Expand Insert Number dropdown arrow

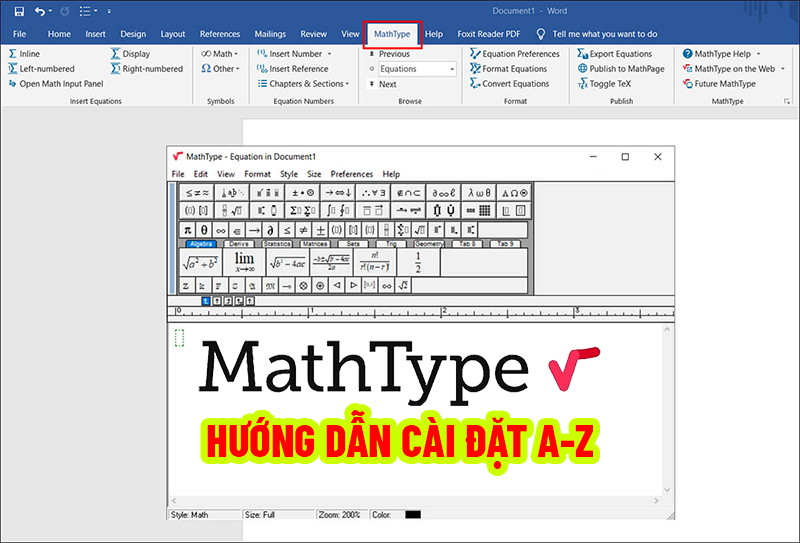[329, 54]
